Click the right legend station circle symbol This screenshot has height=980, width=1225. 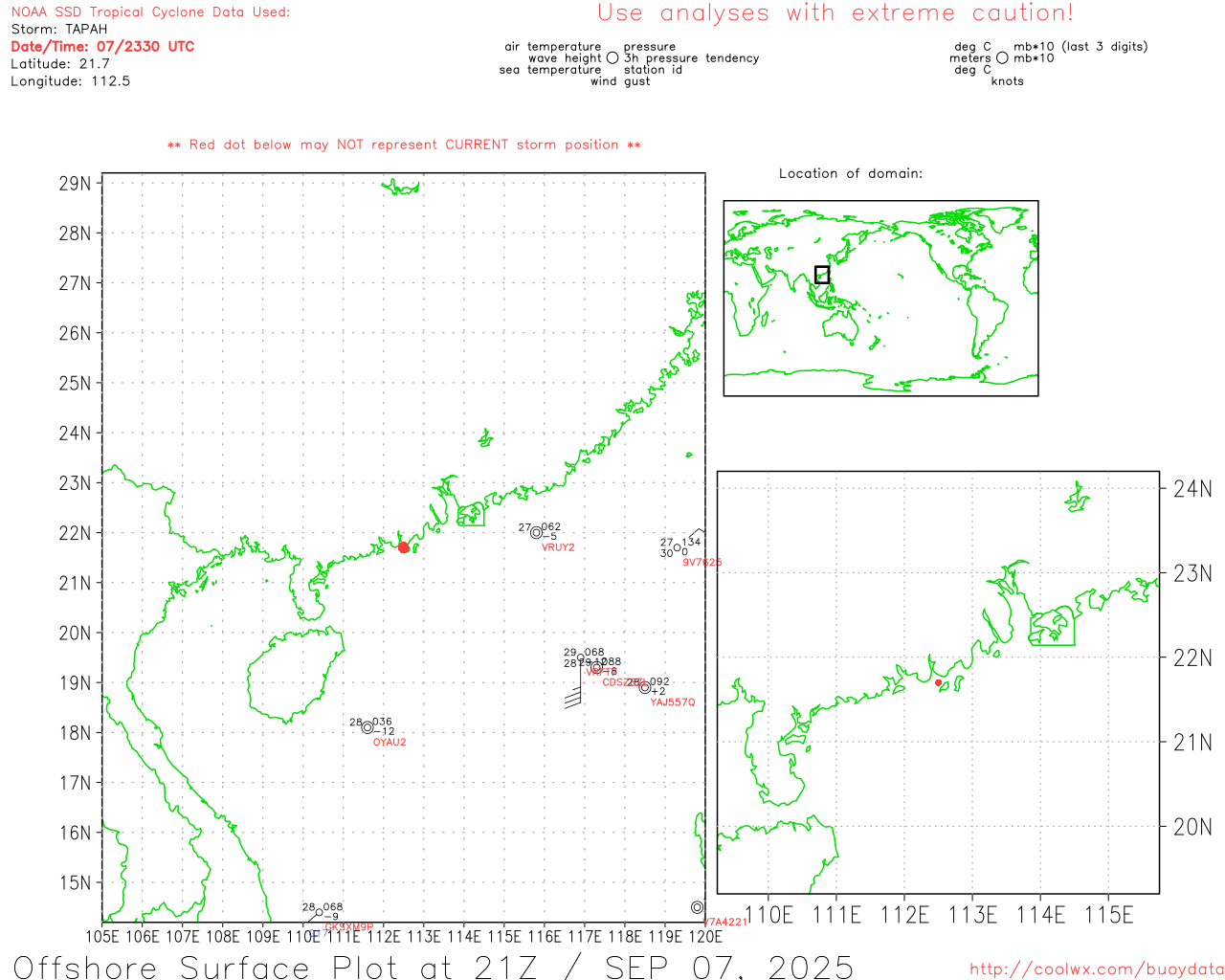[1002, 58]
